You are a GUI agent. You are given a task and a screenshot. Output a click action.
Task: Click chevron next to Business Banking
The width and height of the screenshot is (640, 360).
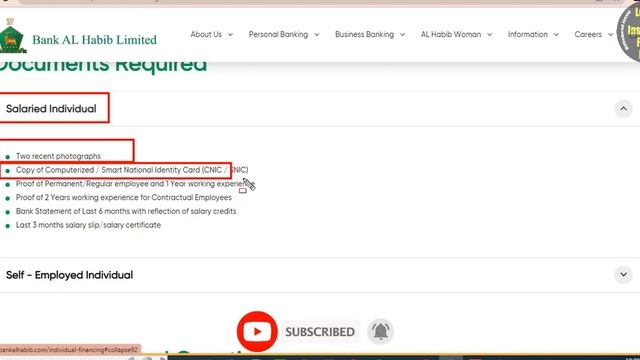click(402, 35)
